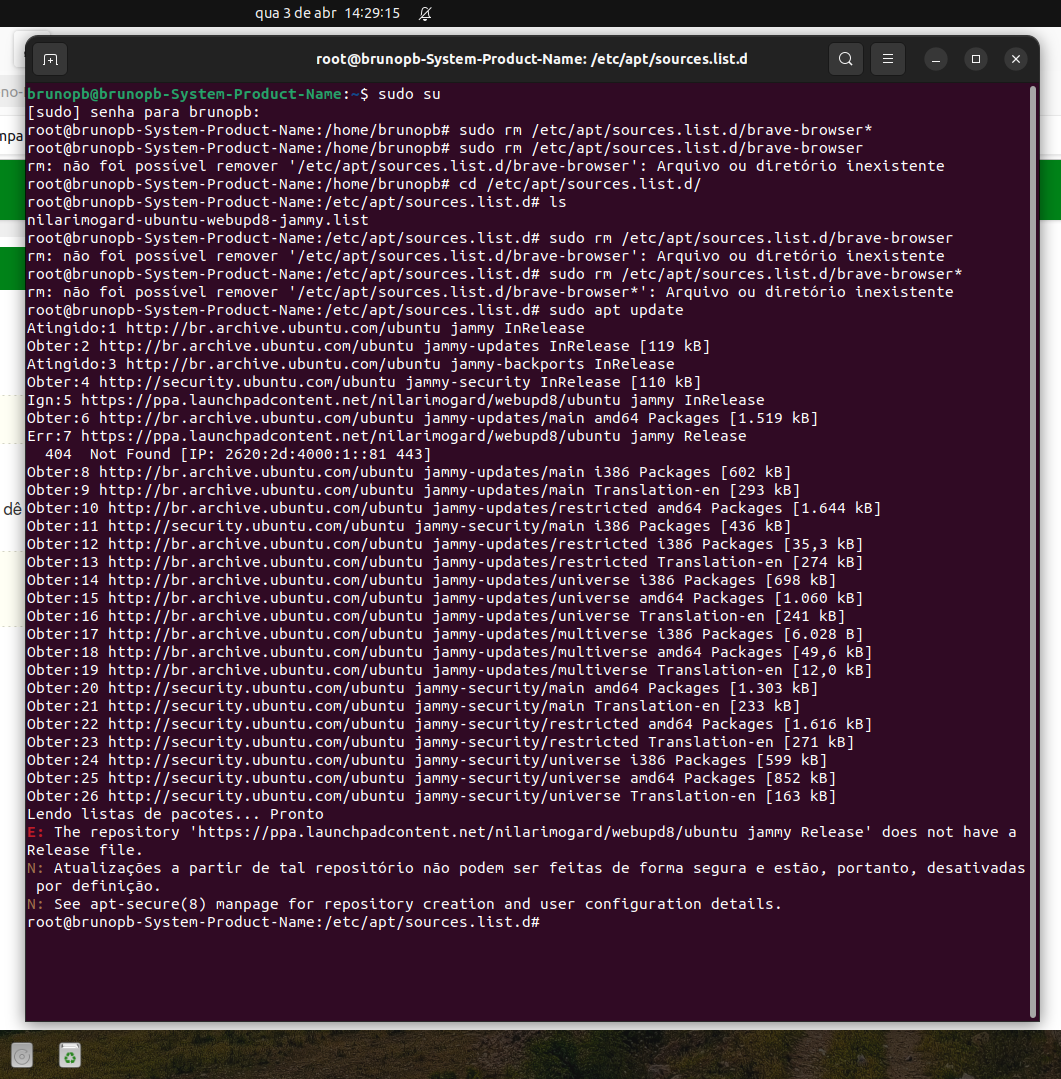Click the 'Obter:6' amd64 Packages [1.519 kB] line
1061x1079 pixels.
click(422, 418)
